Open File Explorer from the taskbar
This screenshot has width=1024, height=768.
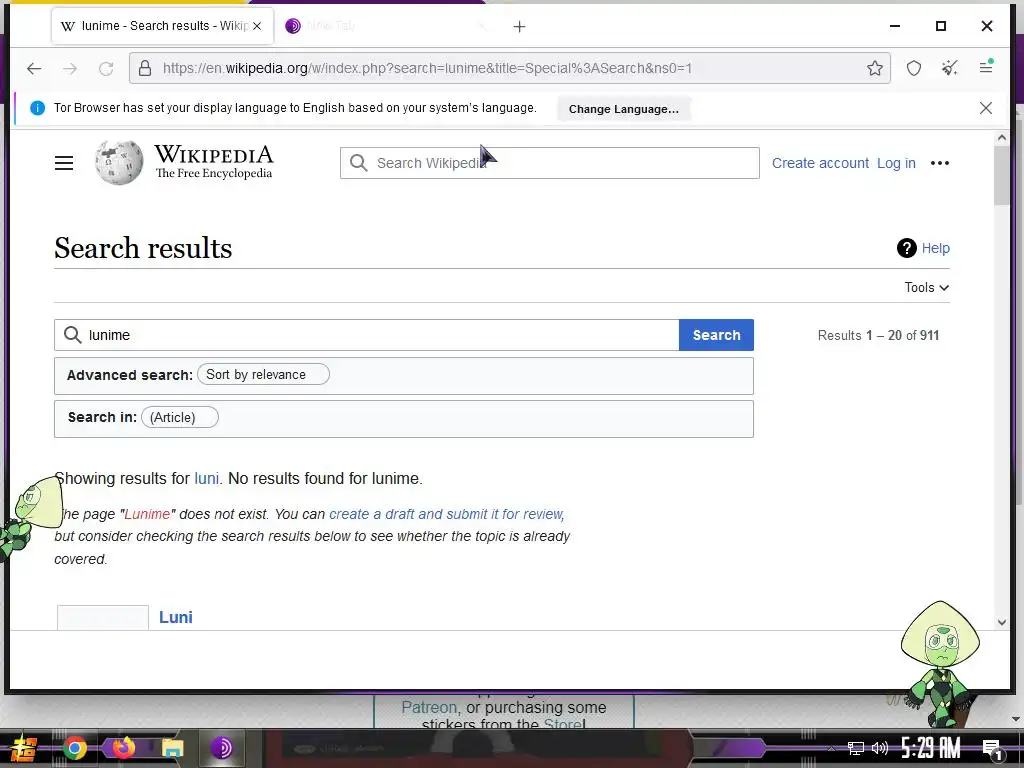pos(173,748)
